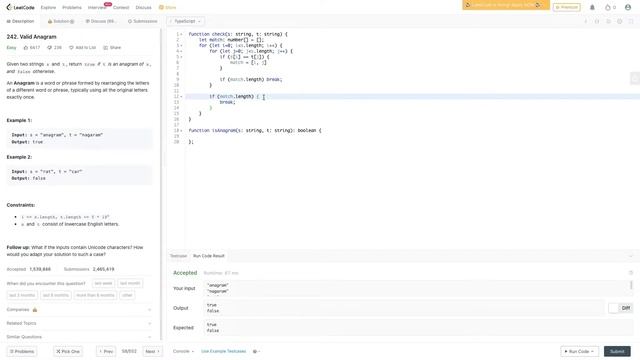Open Problems in top navigation

tap(72, 7)
